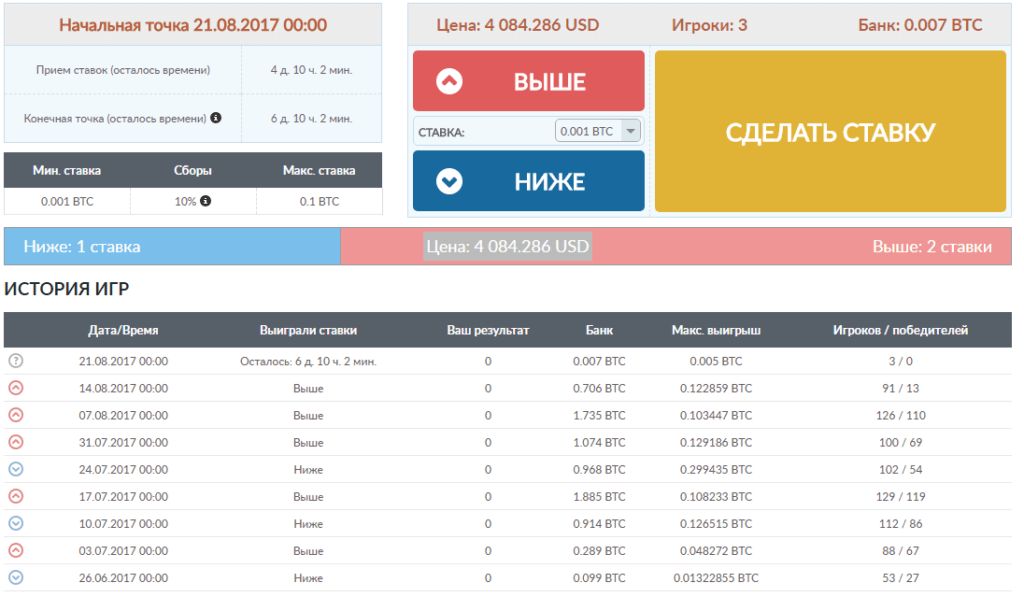The image size is (1024, 597).
Task: Click up arrow icon in 03.07.2017 row
Action: (x=15, y=550)
